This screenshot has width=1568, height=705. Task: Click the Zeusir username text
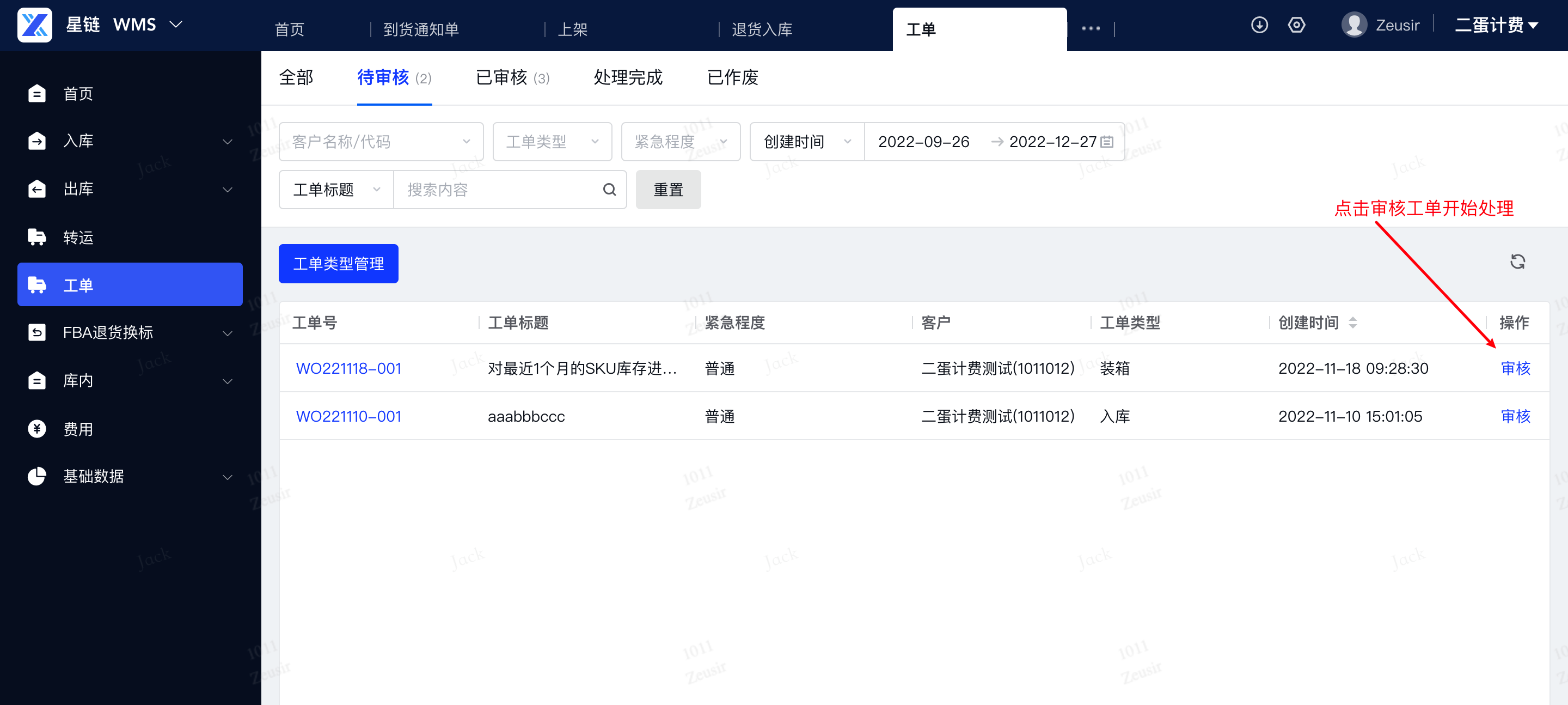[1398, 25]
